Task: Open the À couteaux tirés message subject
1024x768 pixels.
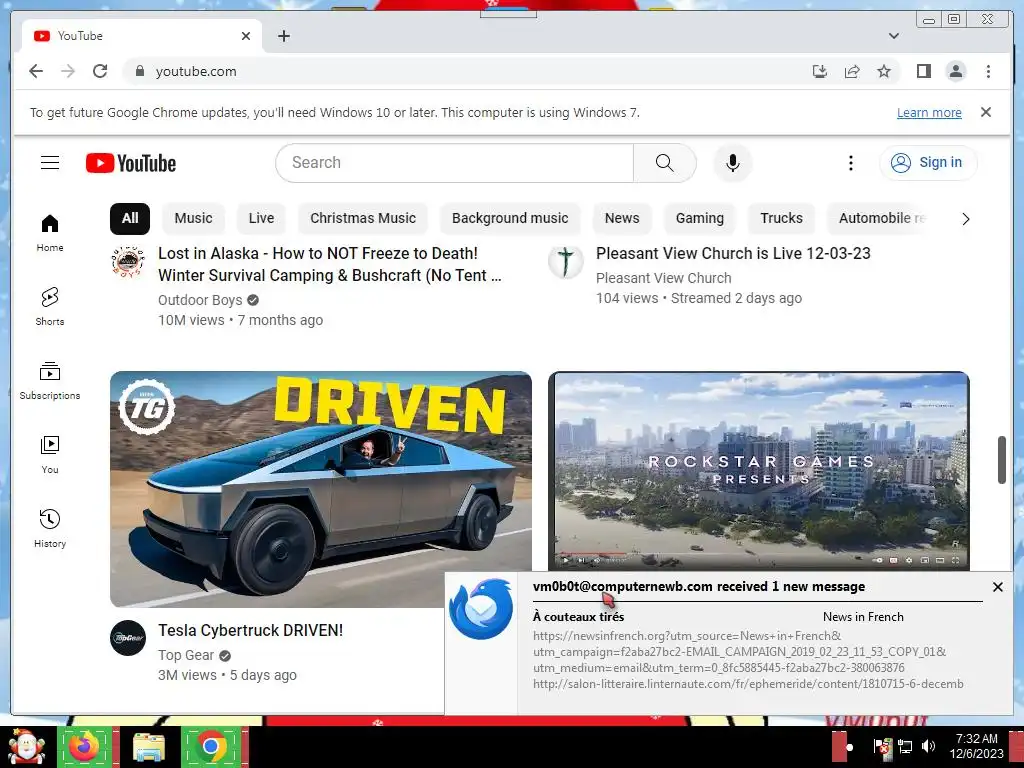Action: (579, 616)
